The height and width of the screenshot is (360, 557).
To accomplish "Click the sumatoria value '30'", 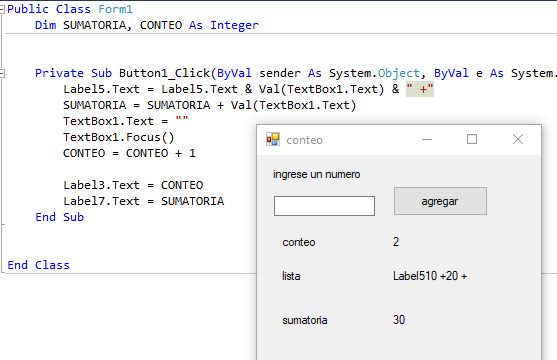I will pos(399,319).
